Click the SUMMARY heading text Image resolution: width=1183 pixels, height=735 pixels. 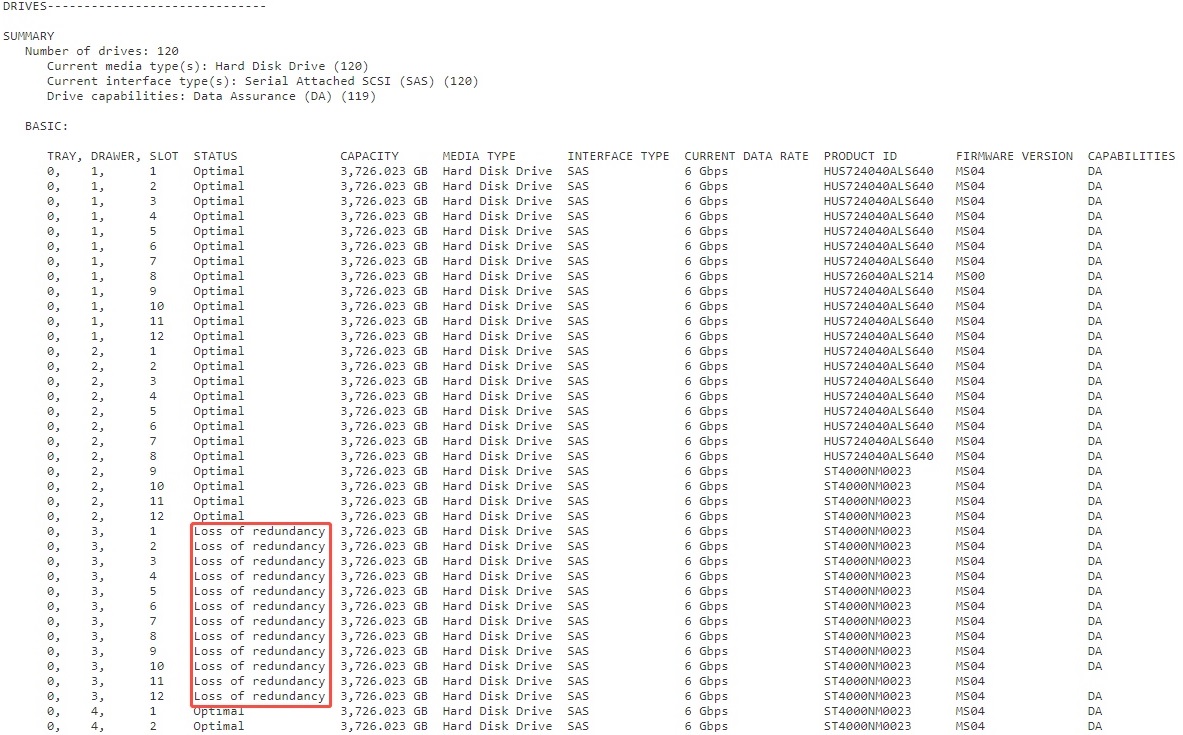(29, 36)
